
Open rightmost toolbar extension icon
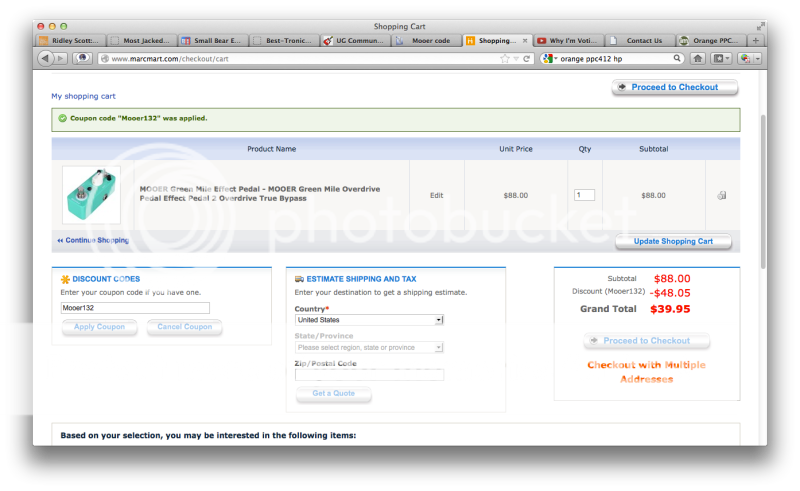point(745,59)
